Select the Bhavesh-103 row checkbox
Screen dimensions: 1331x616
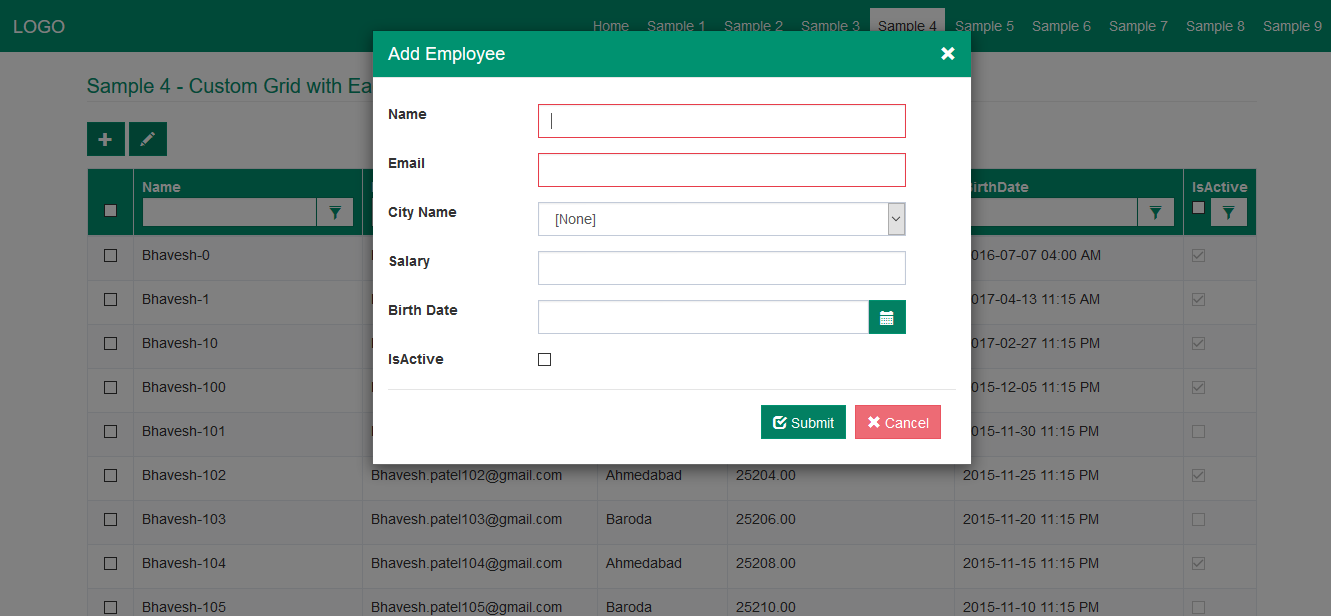[x=111, y=520]
